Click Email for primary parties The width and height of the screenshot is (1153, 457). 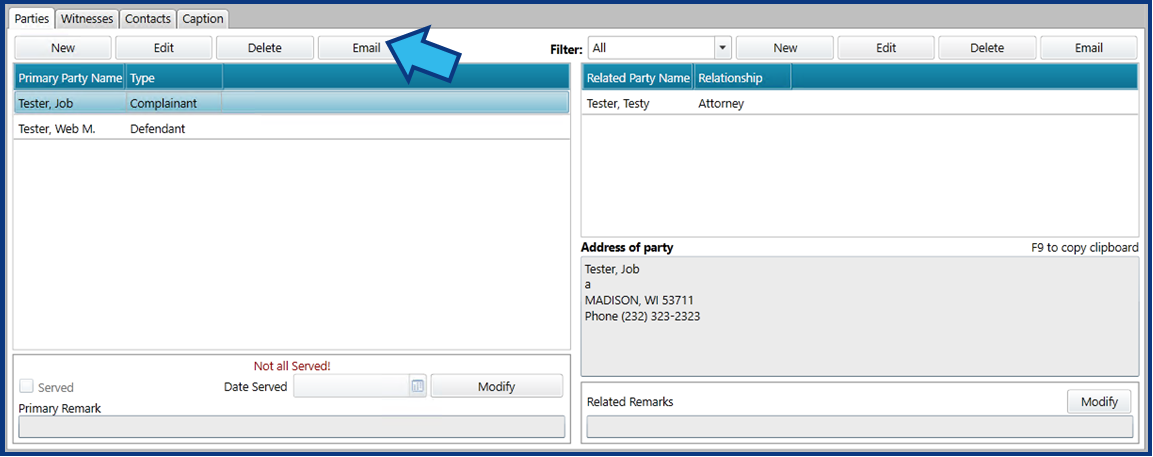pos(365,48)
